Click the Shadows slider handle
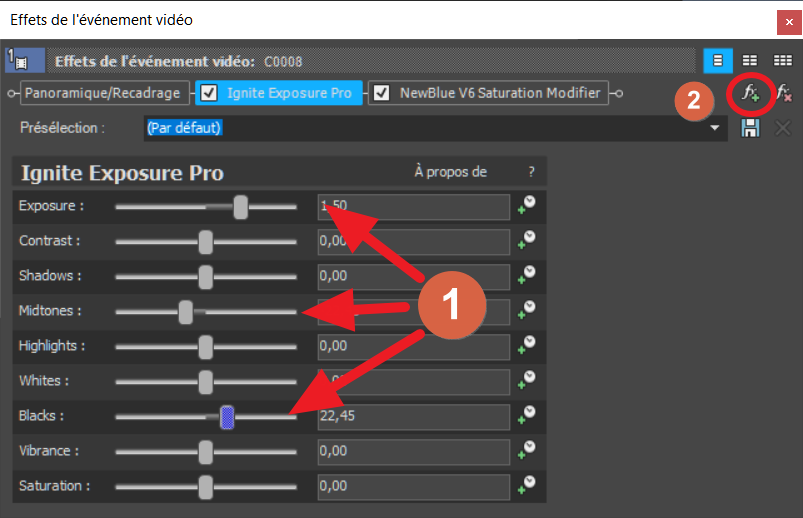This screenshot has width=803, height=518. [206, 277]
